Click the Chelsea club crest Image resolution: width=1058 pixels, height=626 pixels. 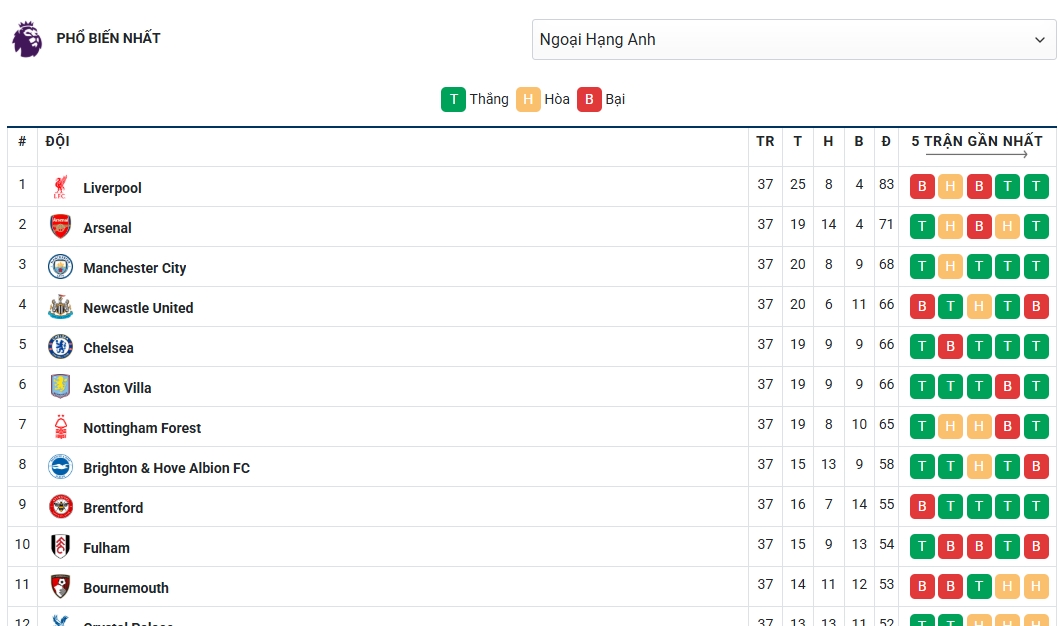pyautogui.click(x=60, y=347)
